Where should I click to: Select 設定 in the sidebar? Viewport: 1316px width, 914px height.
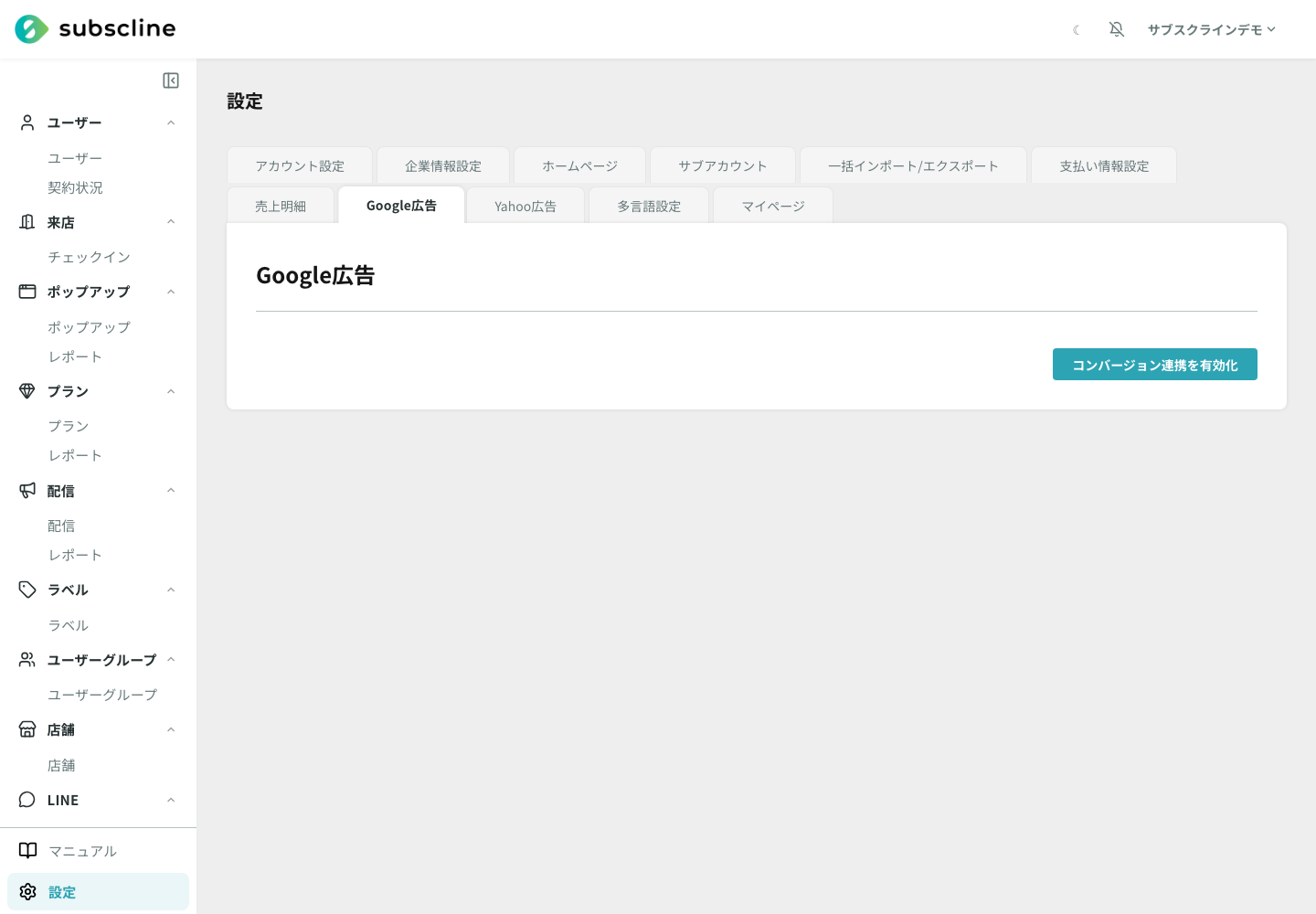(98, 892)
